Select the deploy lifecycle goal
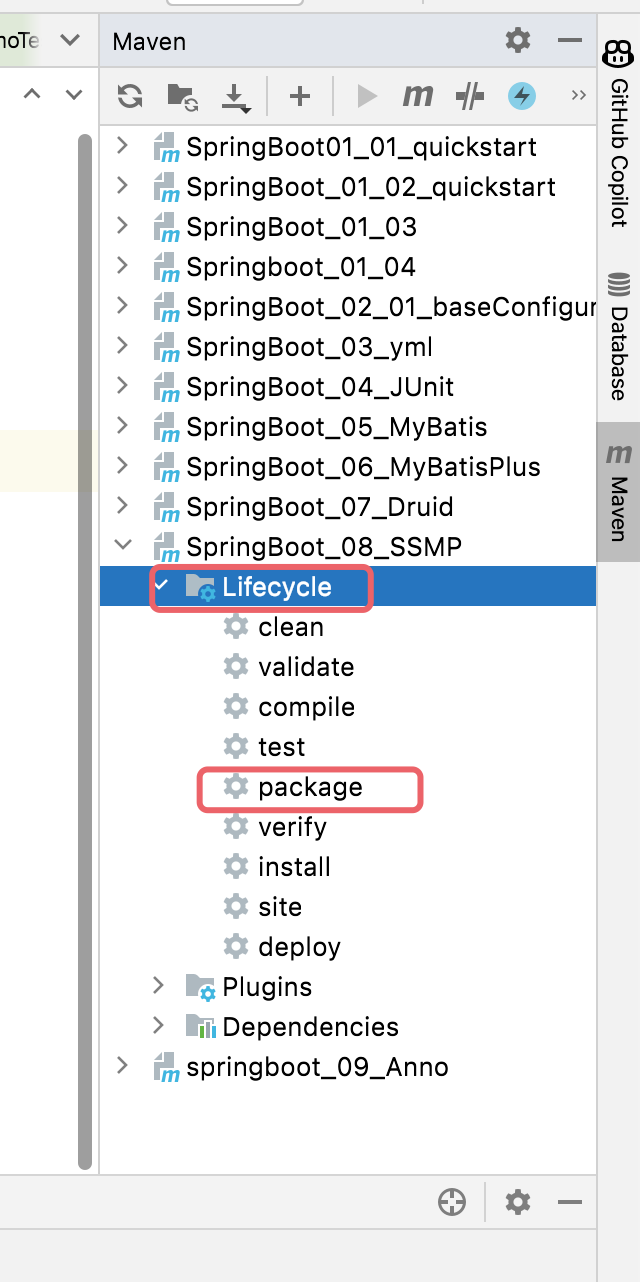Screen dimensions: 640x1282 [299, 947]
